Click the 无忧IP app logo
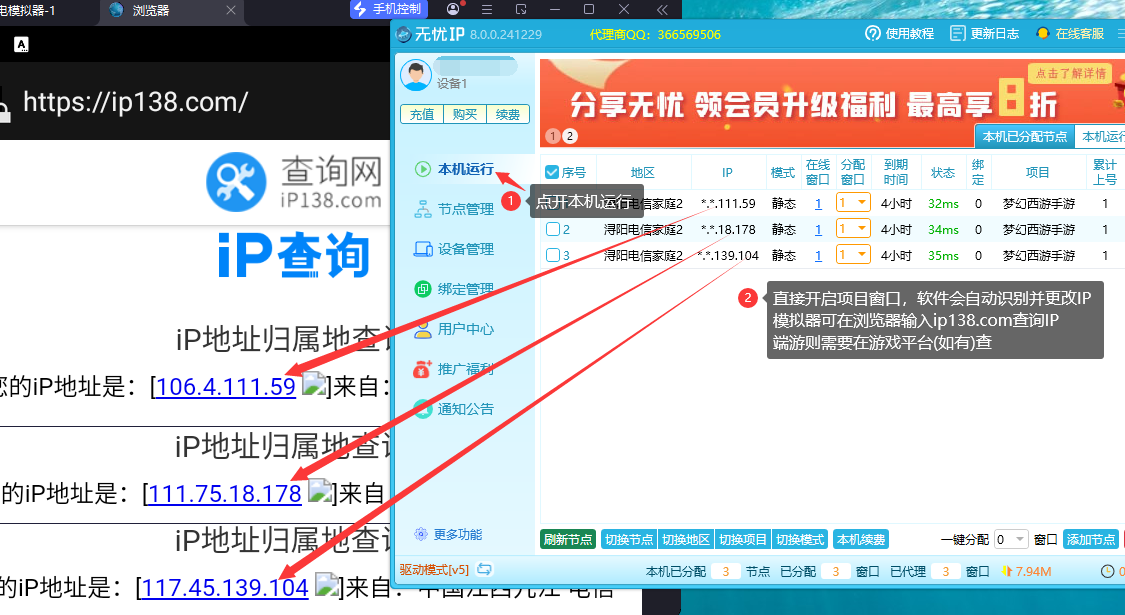 (404, 34)
